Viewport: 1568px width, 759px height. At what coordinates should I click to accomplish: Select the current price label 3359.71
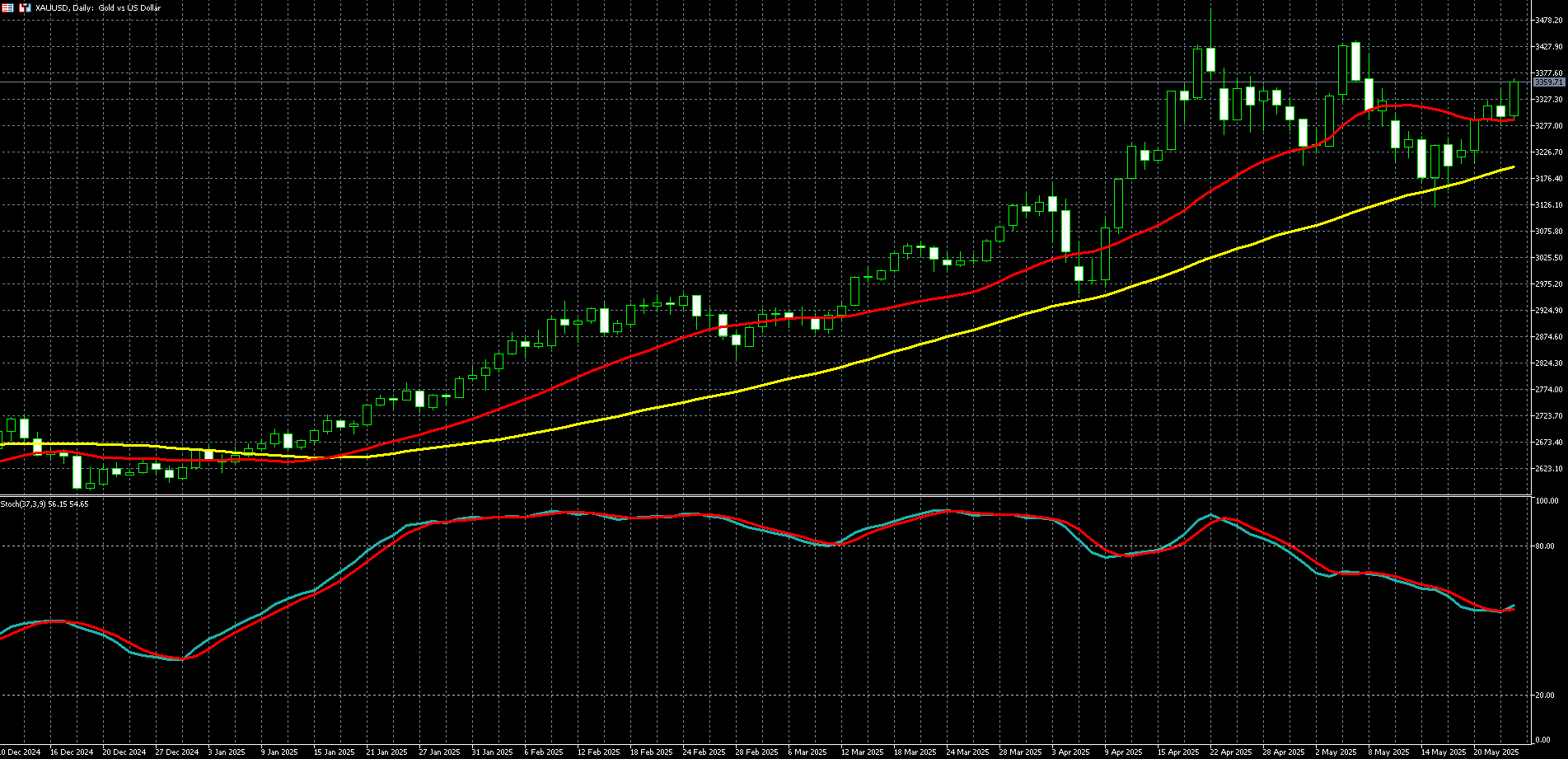click(1549, 82)
